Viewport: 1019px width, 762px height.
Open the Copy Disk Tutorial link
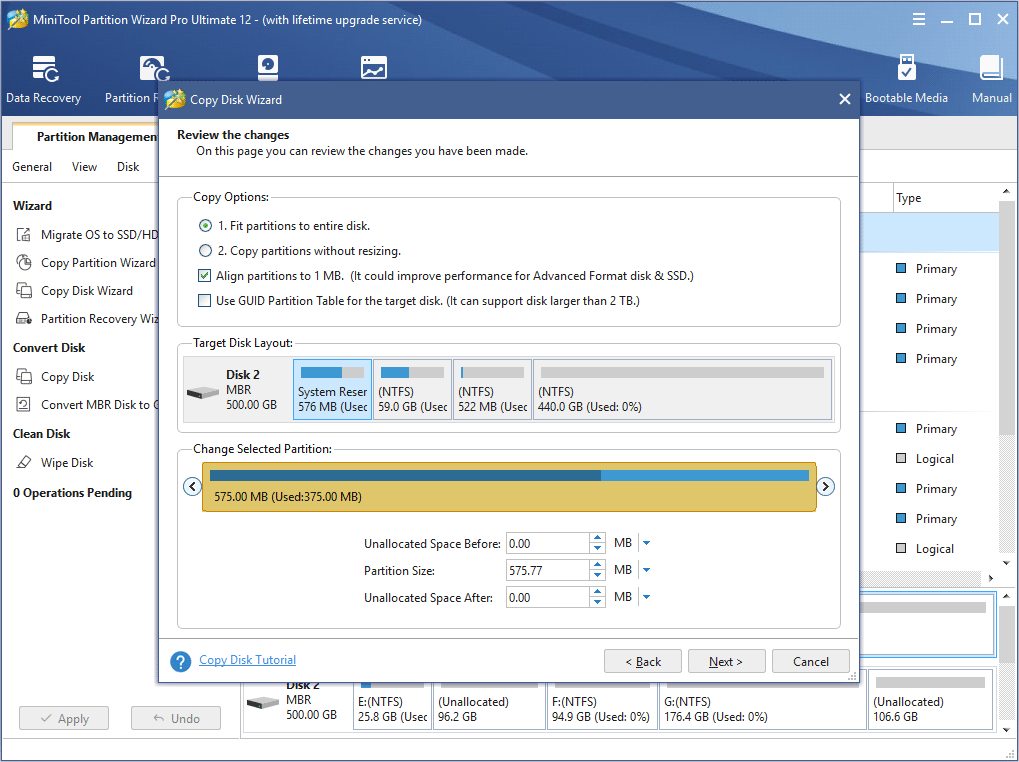point(247,660)
